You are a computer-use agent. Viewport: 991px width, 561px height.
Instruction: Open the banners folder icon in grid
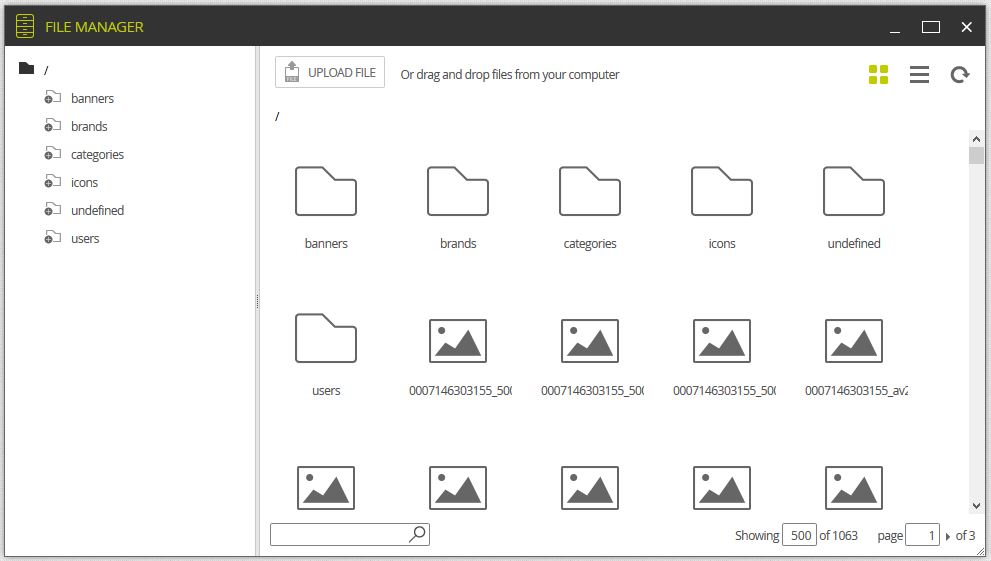tap(325, 191)
